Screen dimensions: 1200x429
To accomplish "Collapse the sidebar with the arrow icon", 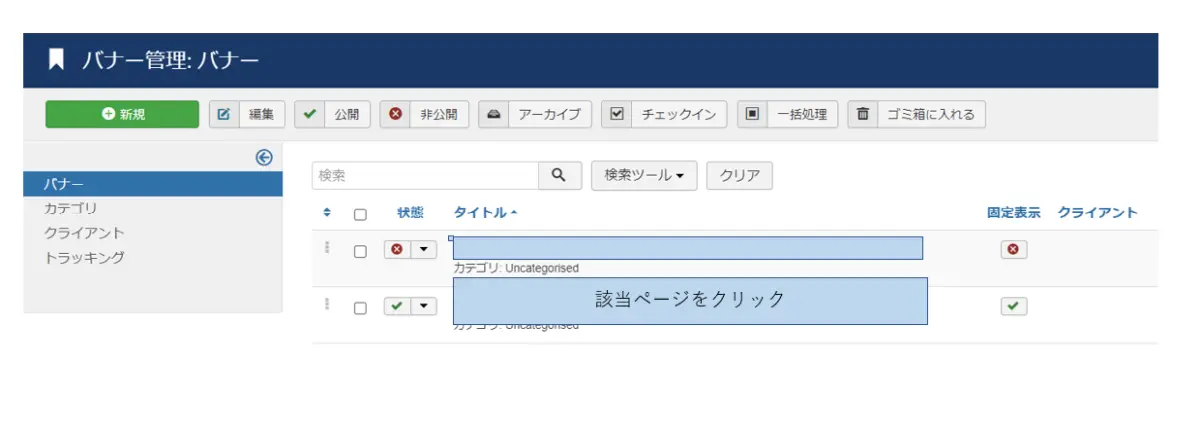I will [x=264, y=157].
